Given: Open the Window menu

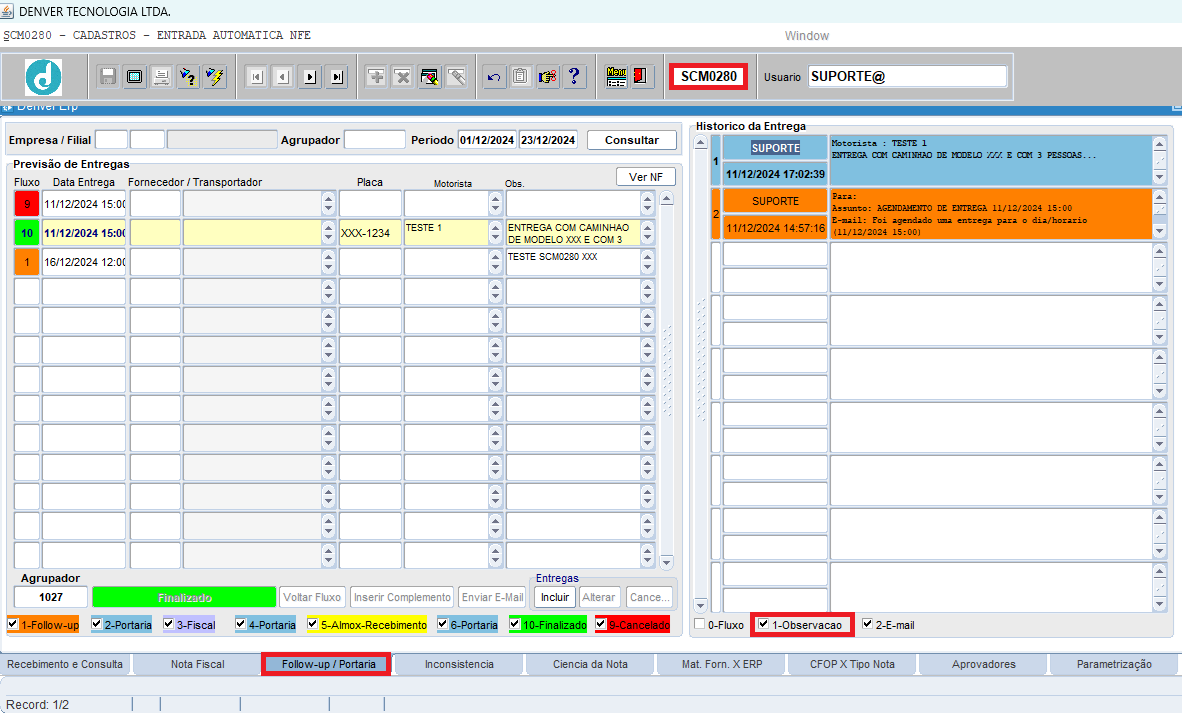Looking at the screenshot, I should coord(807,35).
